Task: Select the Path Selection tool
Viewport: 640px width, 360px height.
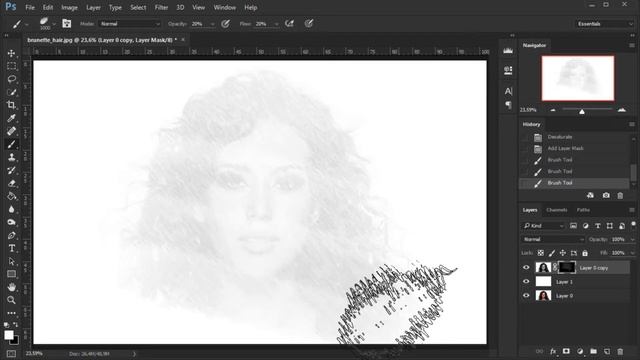Action: pyautogui.click(x=11, y=261)
